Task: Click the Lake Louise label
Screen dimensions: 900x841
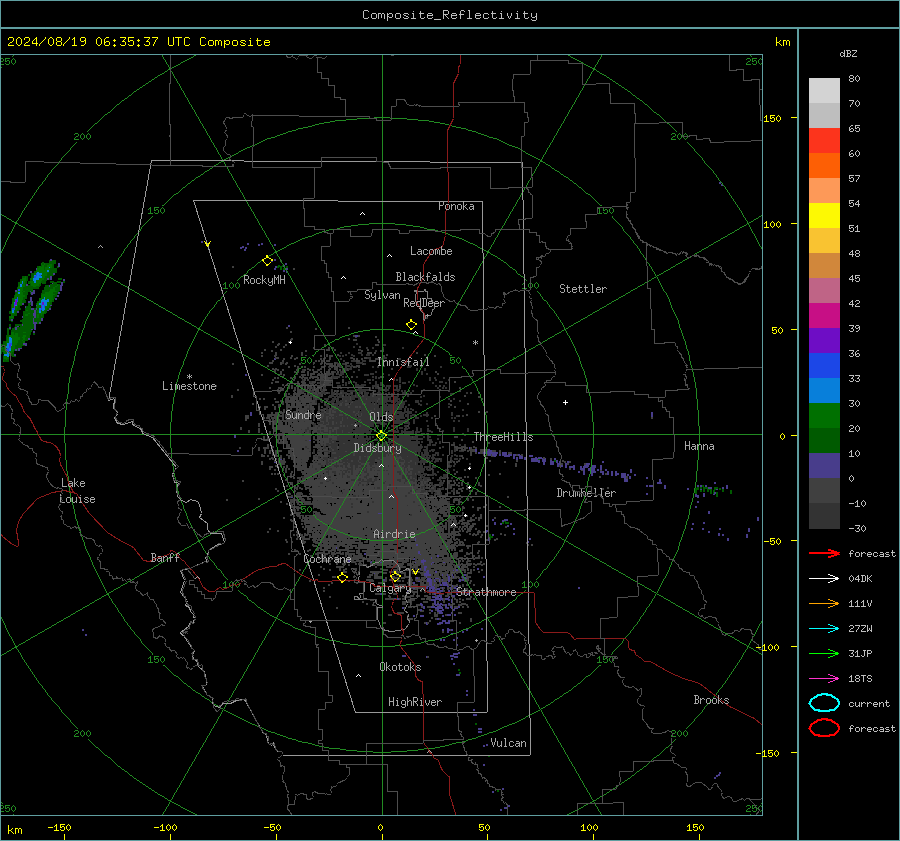Action: pyautogui.click(x=77, y=491)
